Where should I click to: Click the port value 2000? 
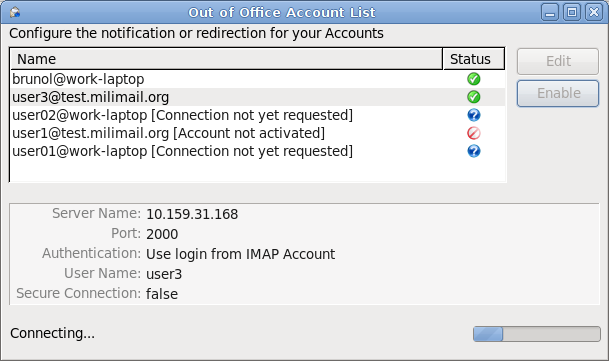162,234
